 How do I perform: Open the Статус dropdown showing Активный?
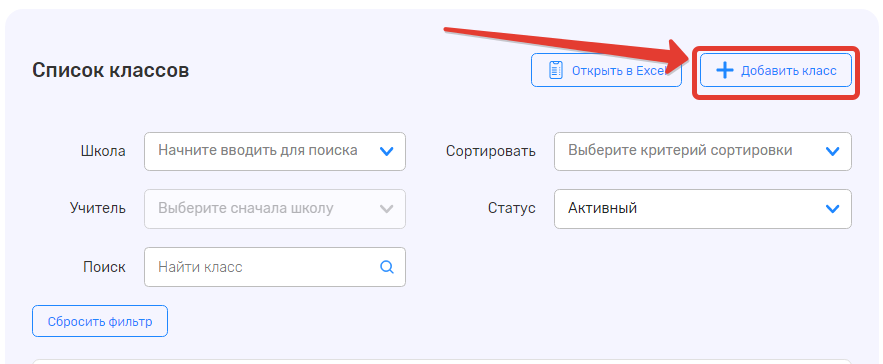click(703, 209)
